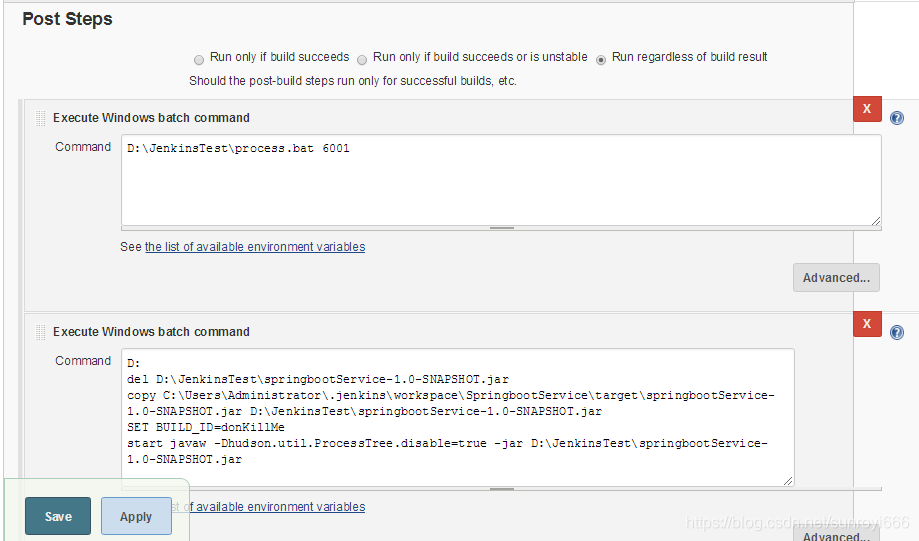Screen dimensions: 919x541
Task: Delete the second batch command step
Action: pyautogui.click(x=867, y=324)
